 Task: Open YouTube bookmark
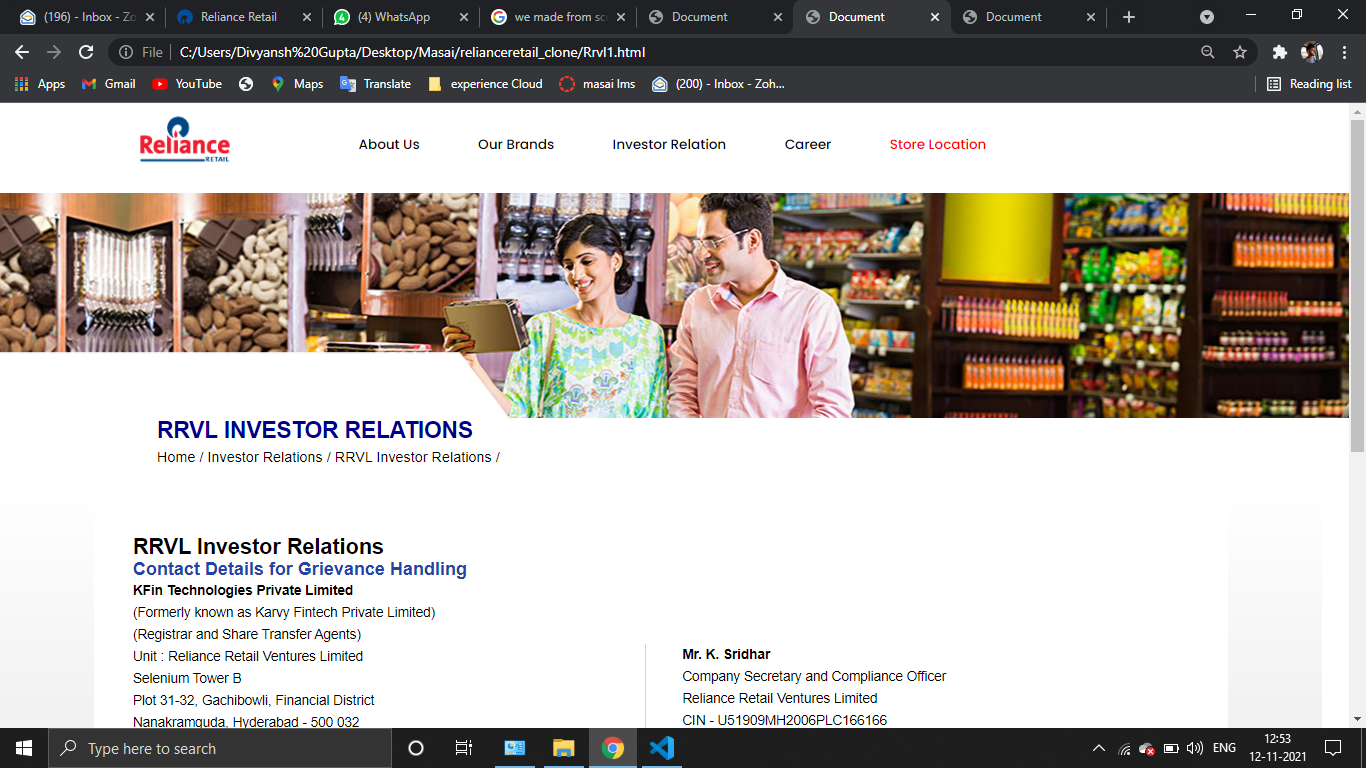click(x=187, y=84)
